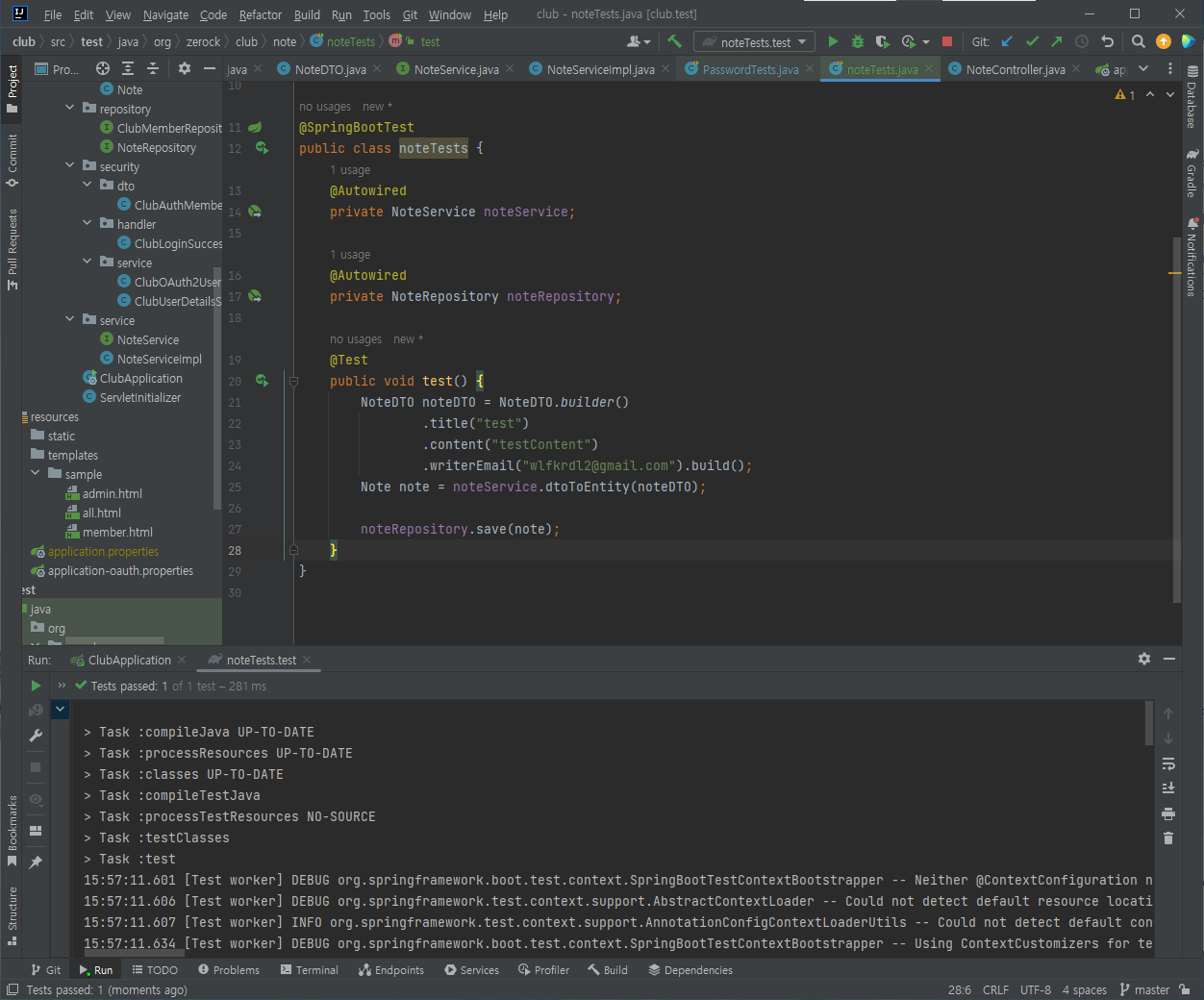Toggle the Project tool window stripe button
Viewport: 1204px width, 1000px height.
click(x=12, y=89)
